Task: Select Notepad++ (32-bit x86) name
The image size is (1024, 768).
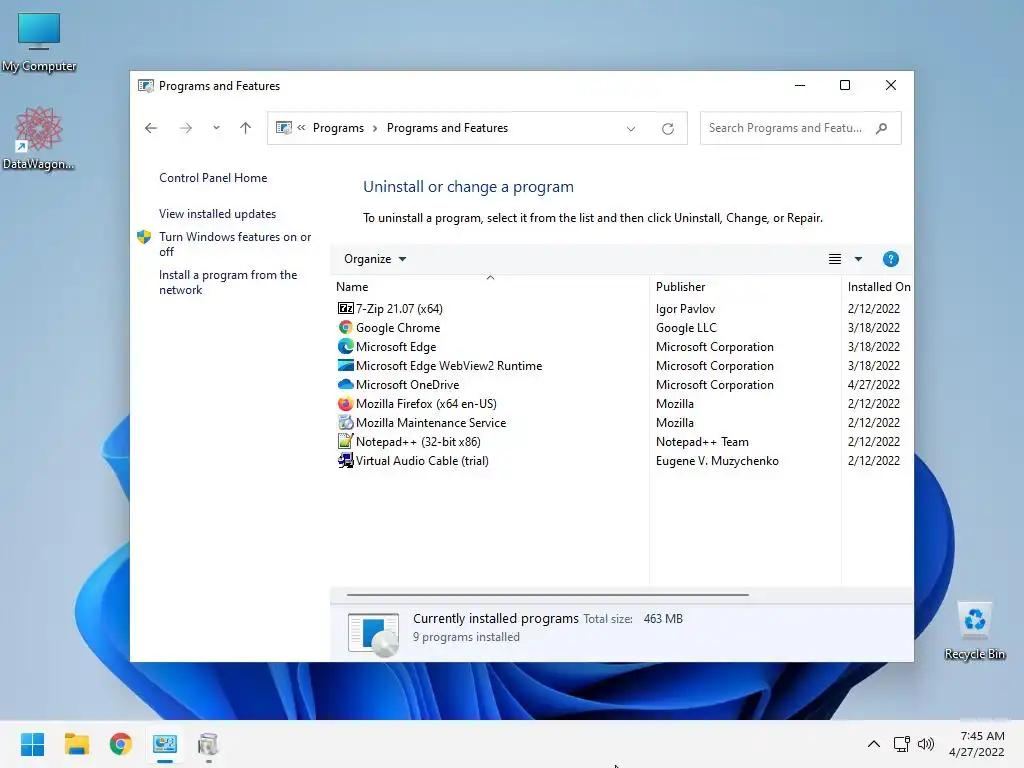Action: click(x=418, y=441)
